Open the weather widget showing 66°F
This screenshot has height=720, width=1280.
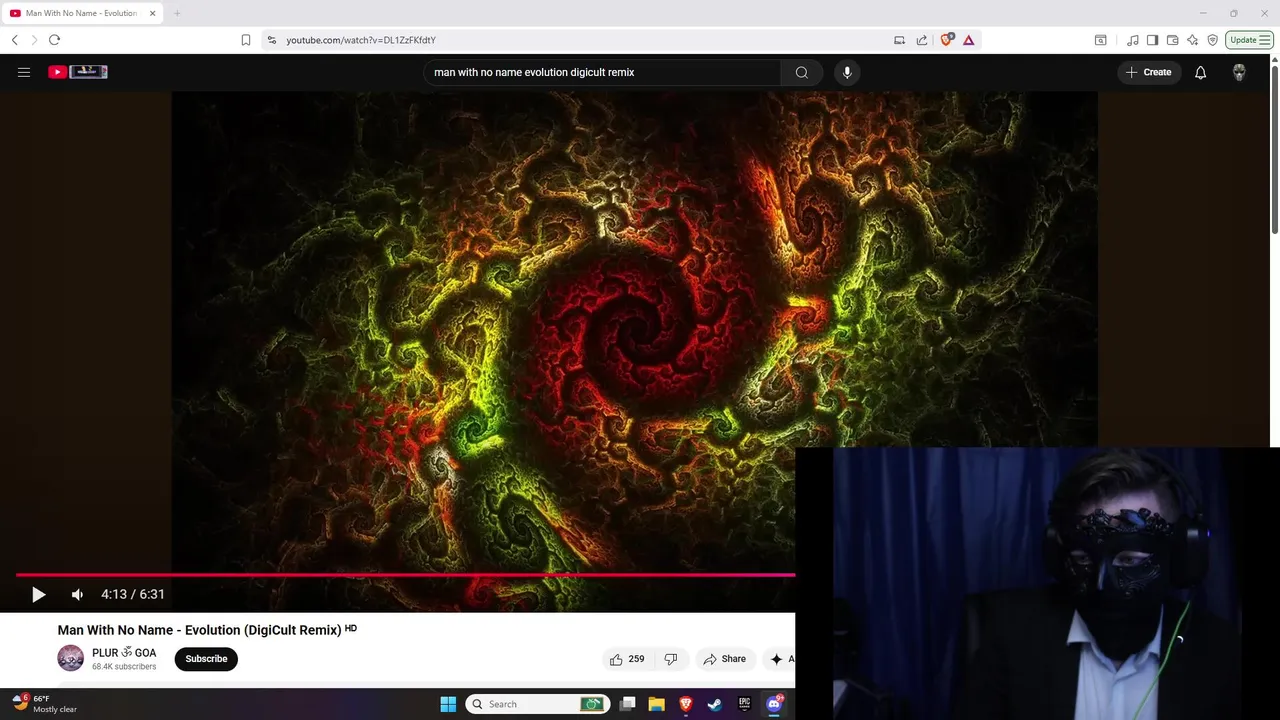pos(45,704)
